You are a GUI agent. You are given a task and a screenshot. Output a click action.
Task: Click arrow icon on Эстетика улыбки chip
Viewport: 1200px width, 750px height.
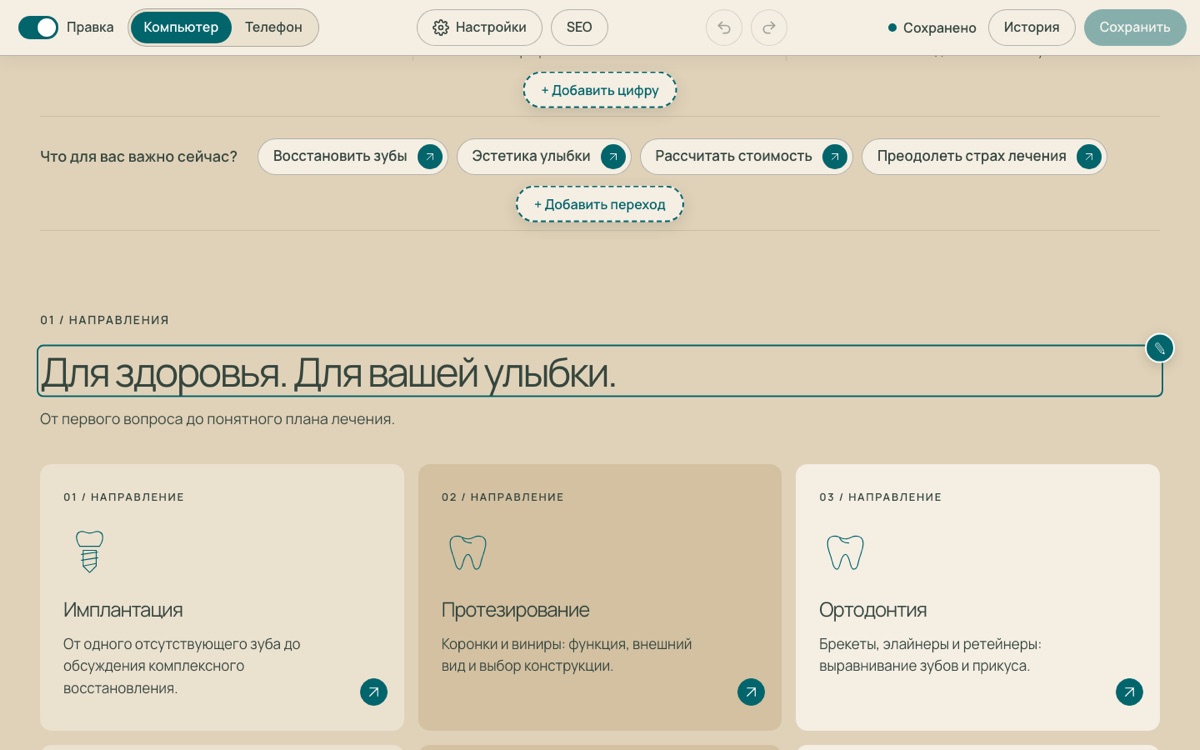[x=614, y=156]
